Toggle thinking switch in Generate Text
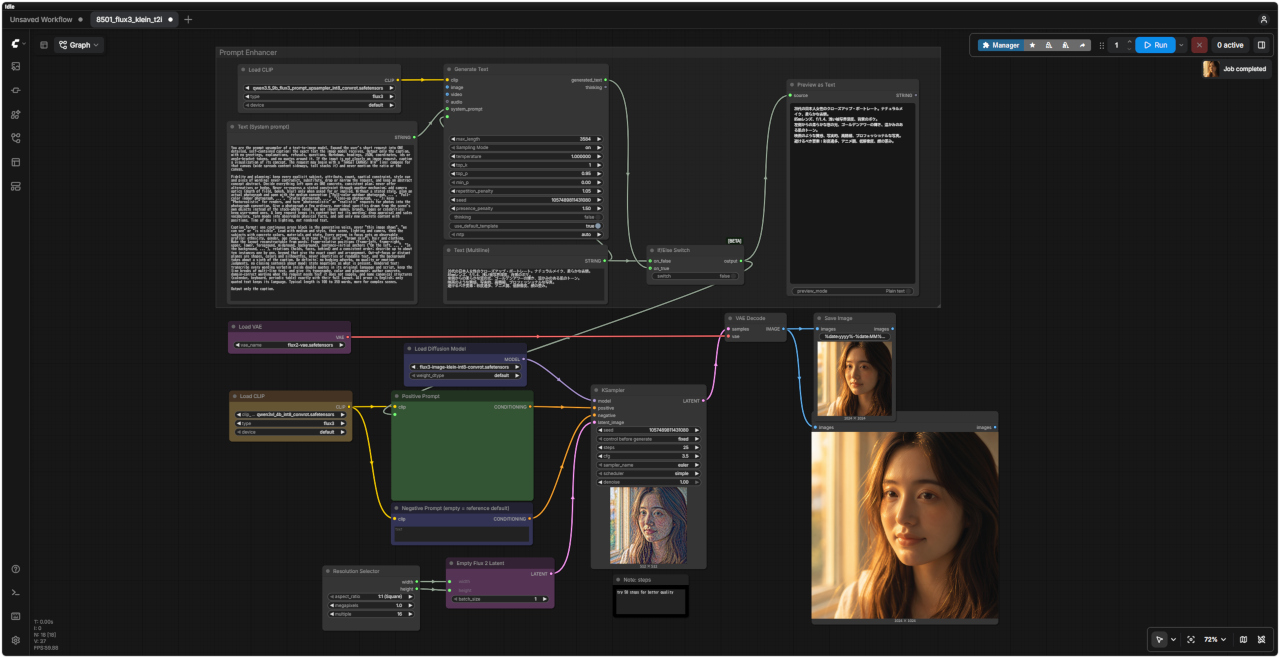This screenshot has height=658, width=1280. coord(525,216)
